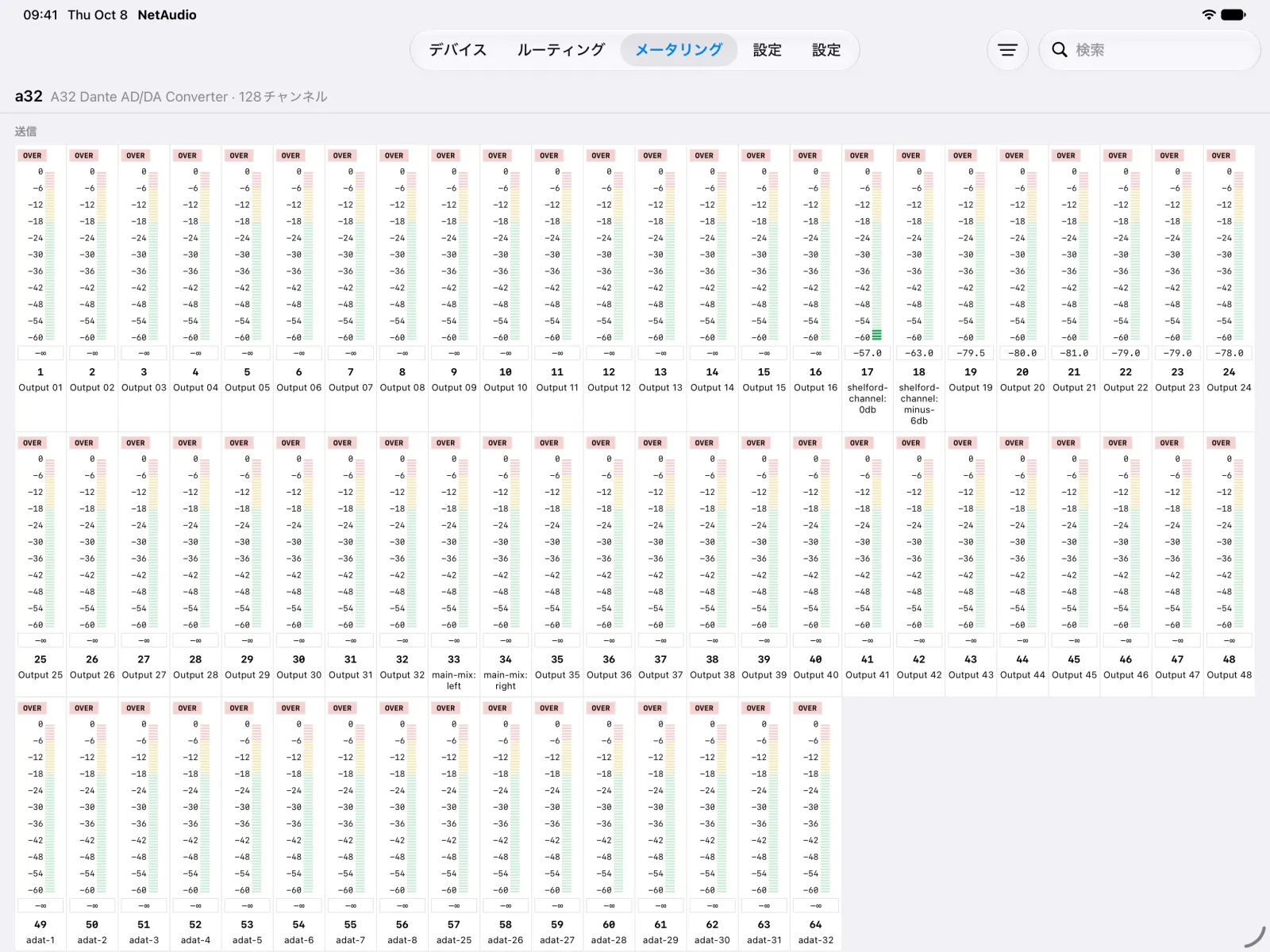
Task: Click the adat-32 label
Action: pos(815,940)
